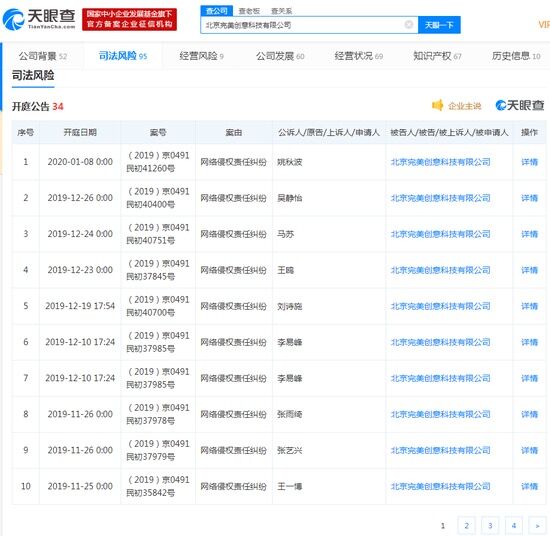Click the 开庭公告 34 section title
The image size is (550, 536).
[38, 106]
